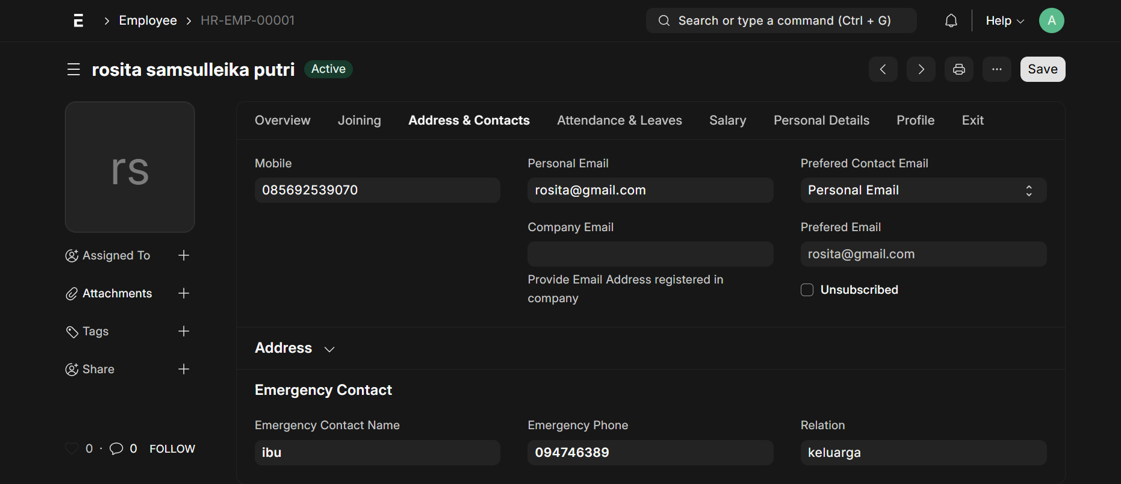
Task: Switch to the Profile tab
Action: (915, 120)
